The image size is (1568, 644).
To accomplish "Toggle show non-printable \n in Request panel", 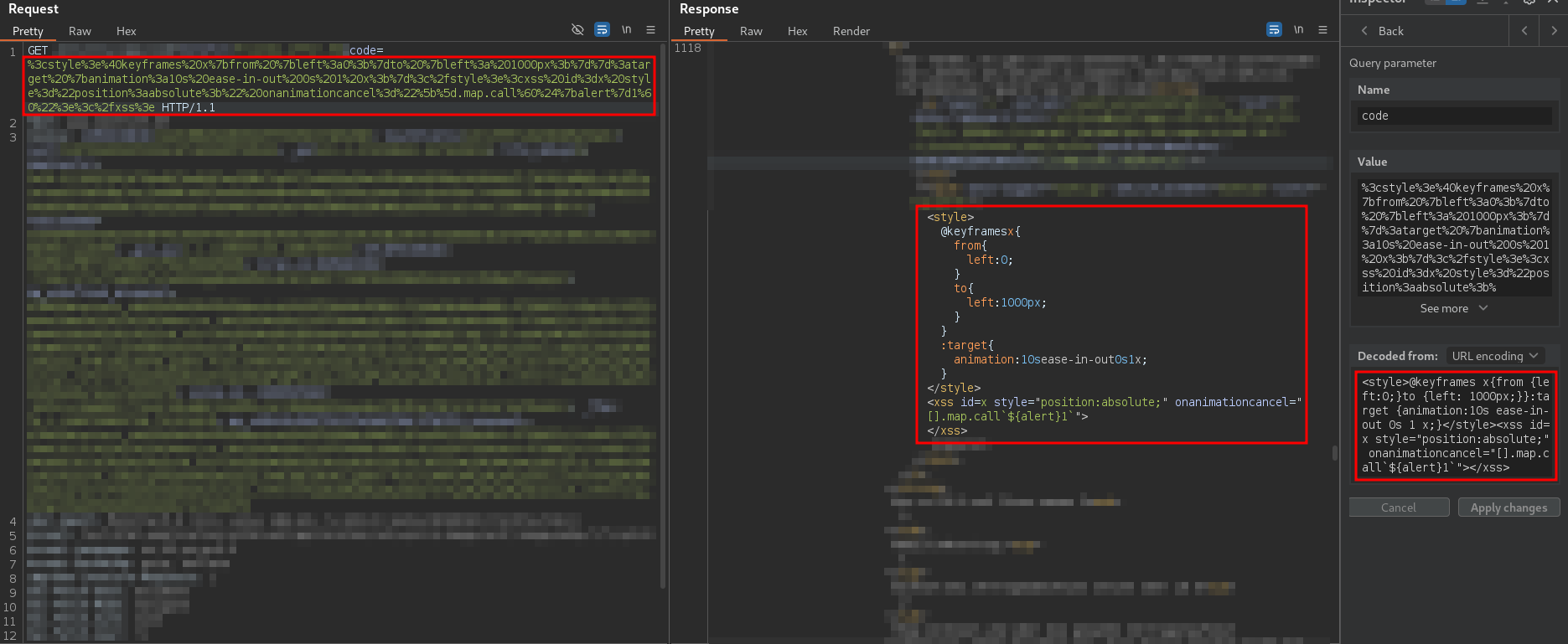I will [x=626, y=30].
